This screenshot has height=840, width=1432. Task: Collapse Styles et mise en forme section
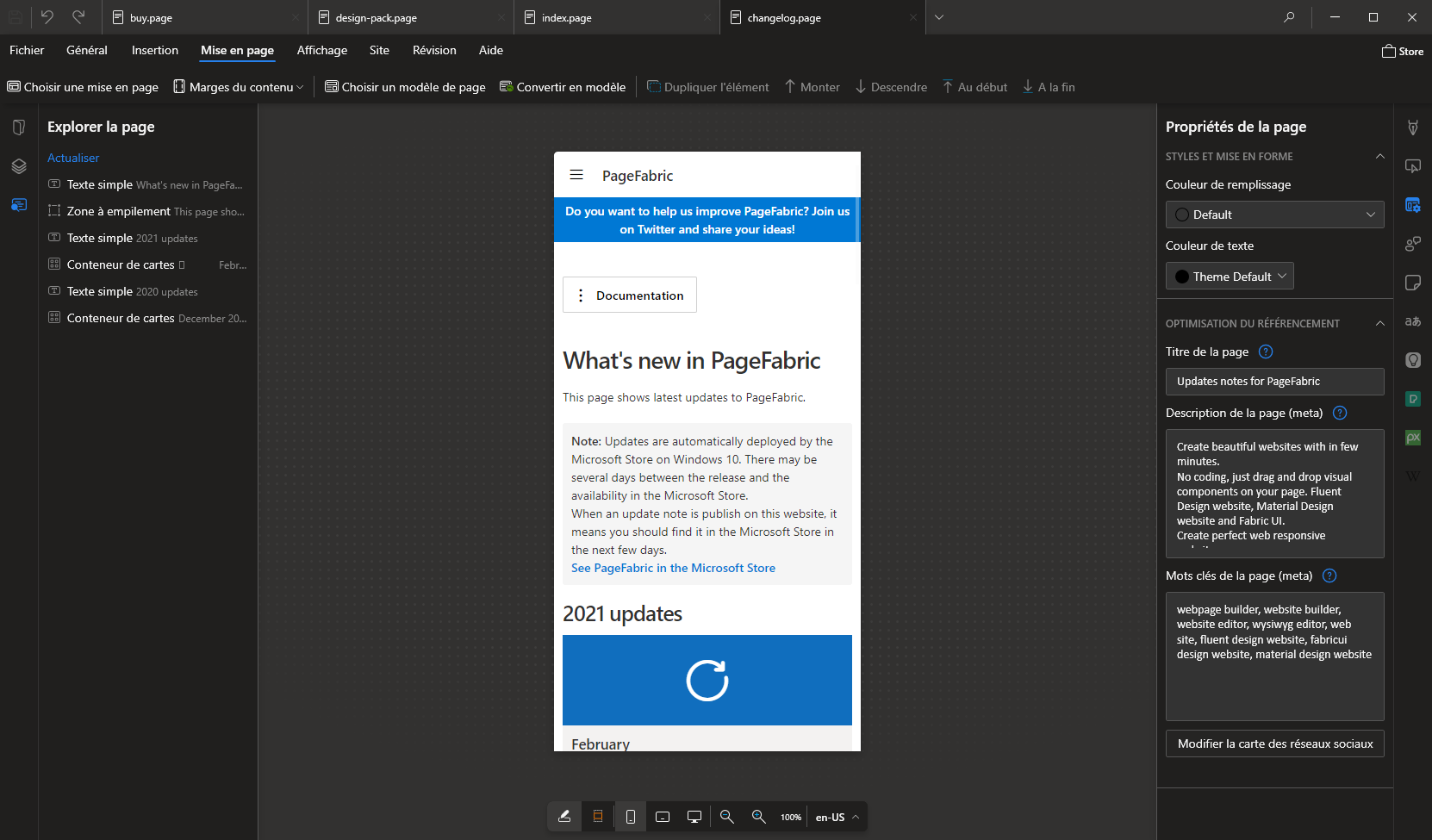coord(1380,156)
